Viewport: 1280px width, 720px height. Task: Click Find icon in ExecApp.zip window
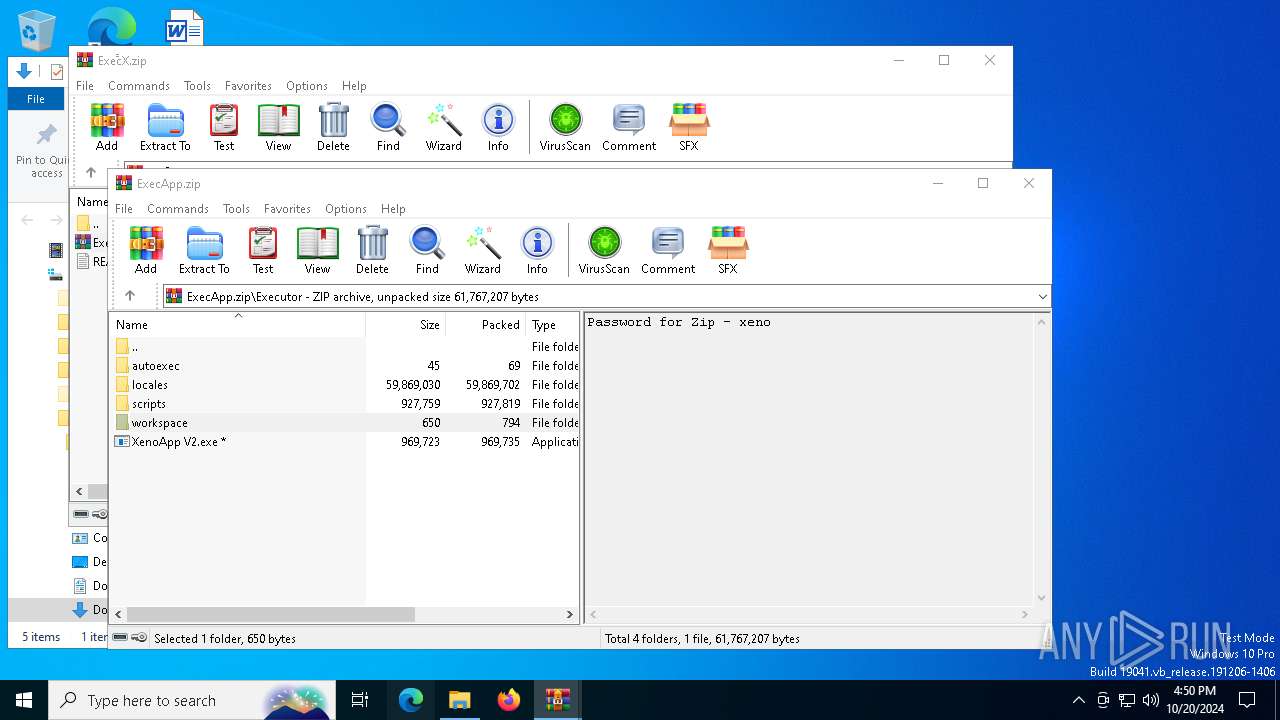(x=427, y=250)
